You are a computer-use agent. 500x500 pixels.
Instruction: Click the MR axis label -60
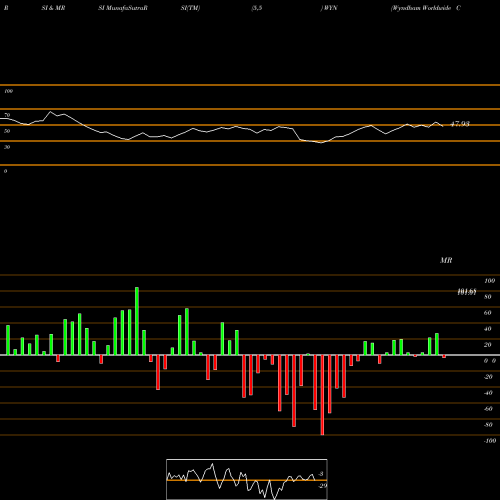[488, 409]
